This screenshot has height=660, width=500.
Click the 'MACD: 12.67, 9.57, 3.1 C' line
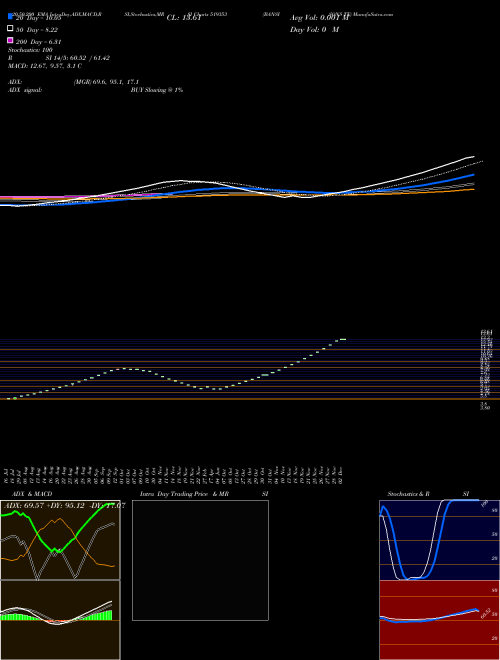click(45, 66)
